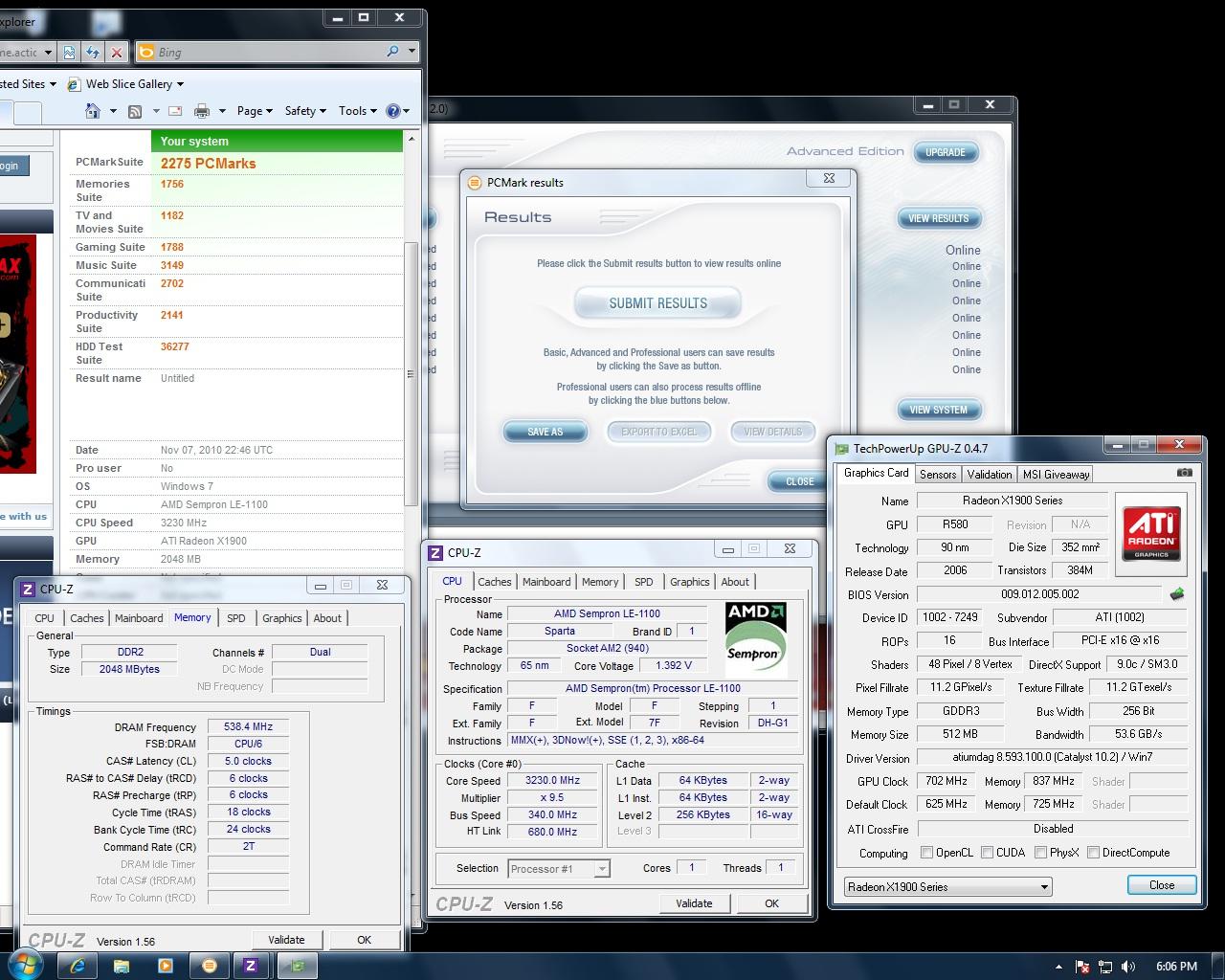Click the ATI Radeon logo in GPU-Z

click(1151, 534)
